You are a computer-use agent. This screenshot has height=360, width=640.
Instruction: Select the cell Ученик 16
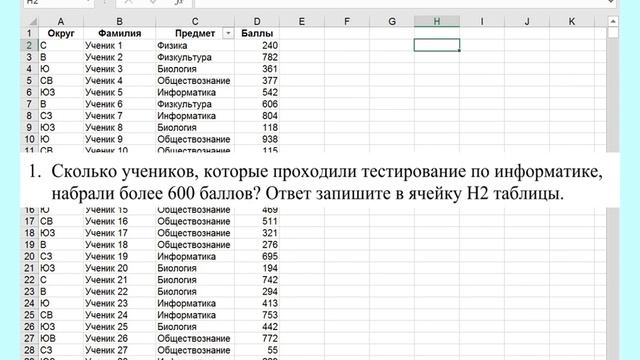pyautogui.click(x=120, y=221)
